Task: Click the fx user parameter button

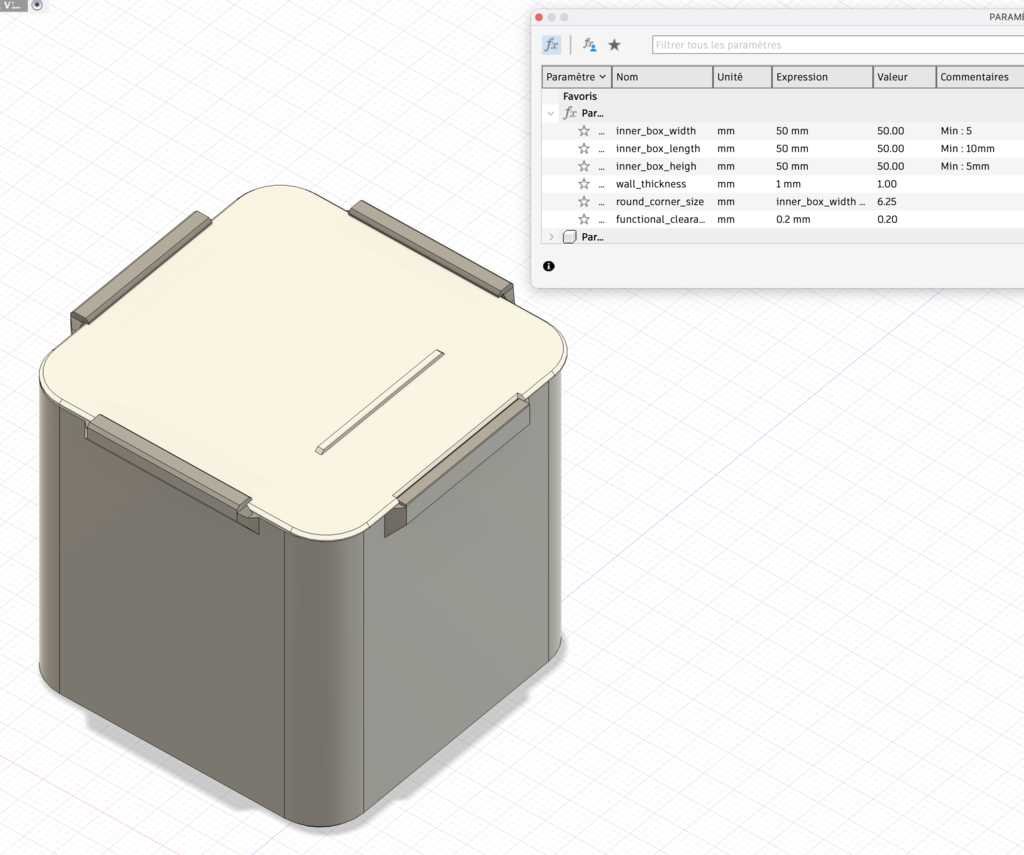Action: [551, 45]
